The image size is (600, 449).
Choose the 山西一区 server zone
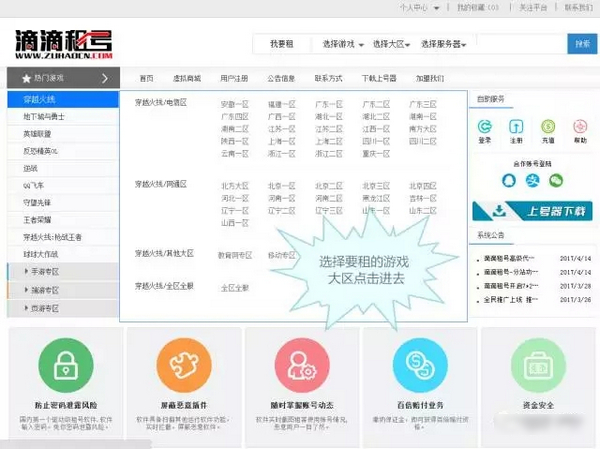tap(235, 223)
